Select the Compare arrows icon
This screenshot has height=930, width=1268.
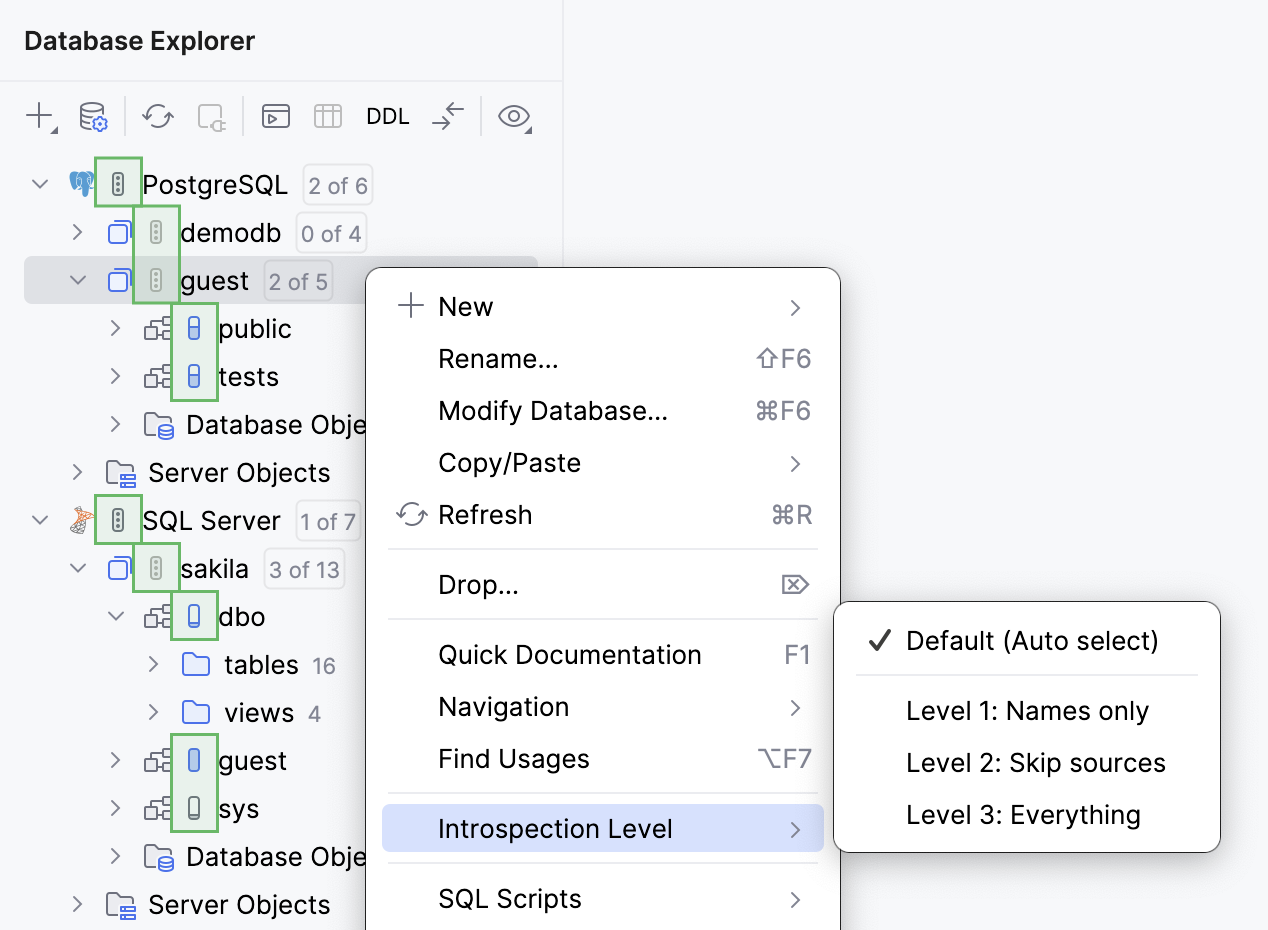[x=447, y=116]
